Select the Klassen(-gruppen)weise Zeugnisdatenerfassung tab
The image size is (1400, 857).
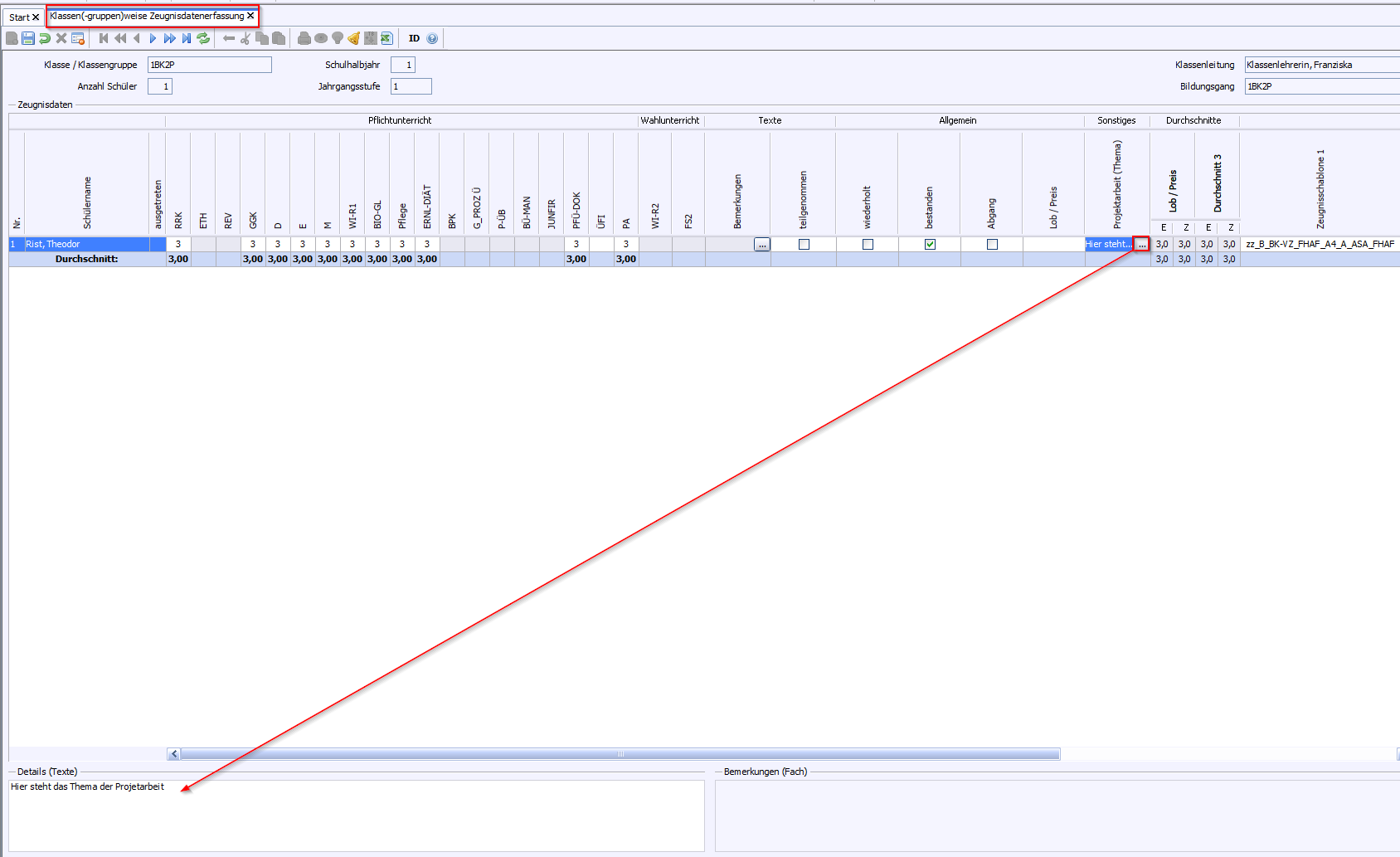point(147,16)
